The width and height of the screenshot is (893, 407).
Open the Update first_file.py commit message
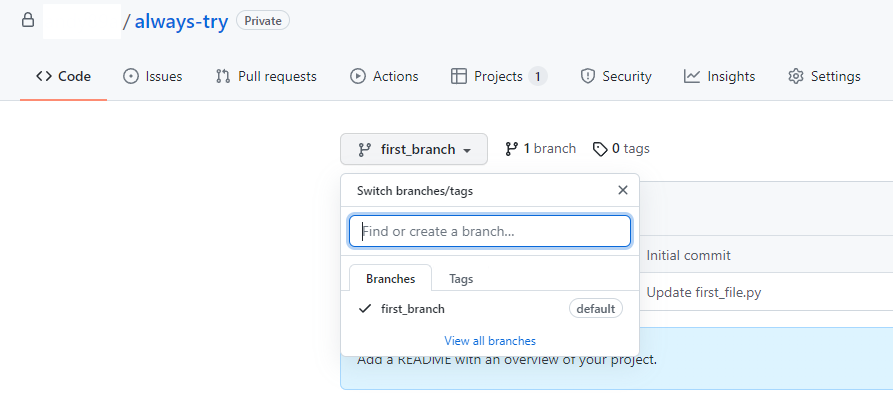(704, 293)
